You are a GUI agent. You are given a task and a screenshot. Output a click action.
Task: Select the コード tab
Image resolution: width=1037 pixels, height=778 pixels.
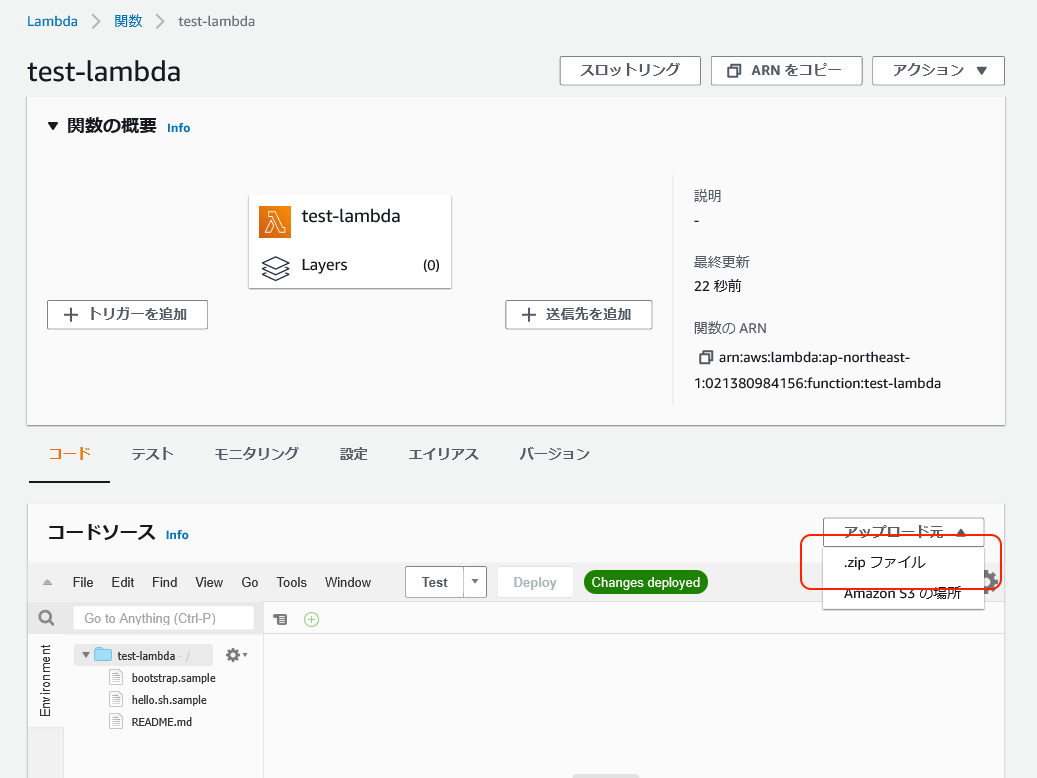click(x=69, y=454)
